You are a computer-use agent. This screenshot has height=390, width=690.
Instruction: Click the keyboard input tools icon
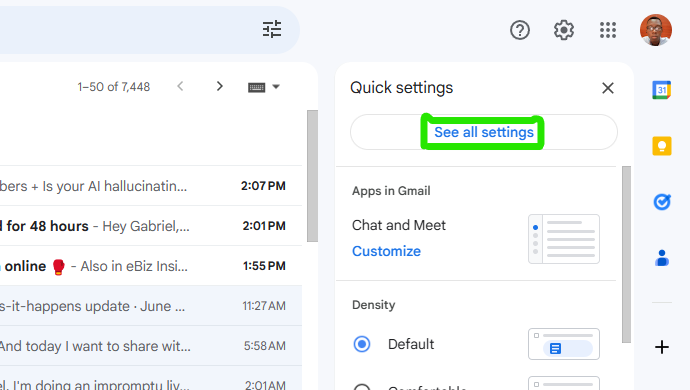pos(257,87)
